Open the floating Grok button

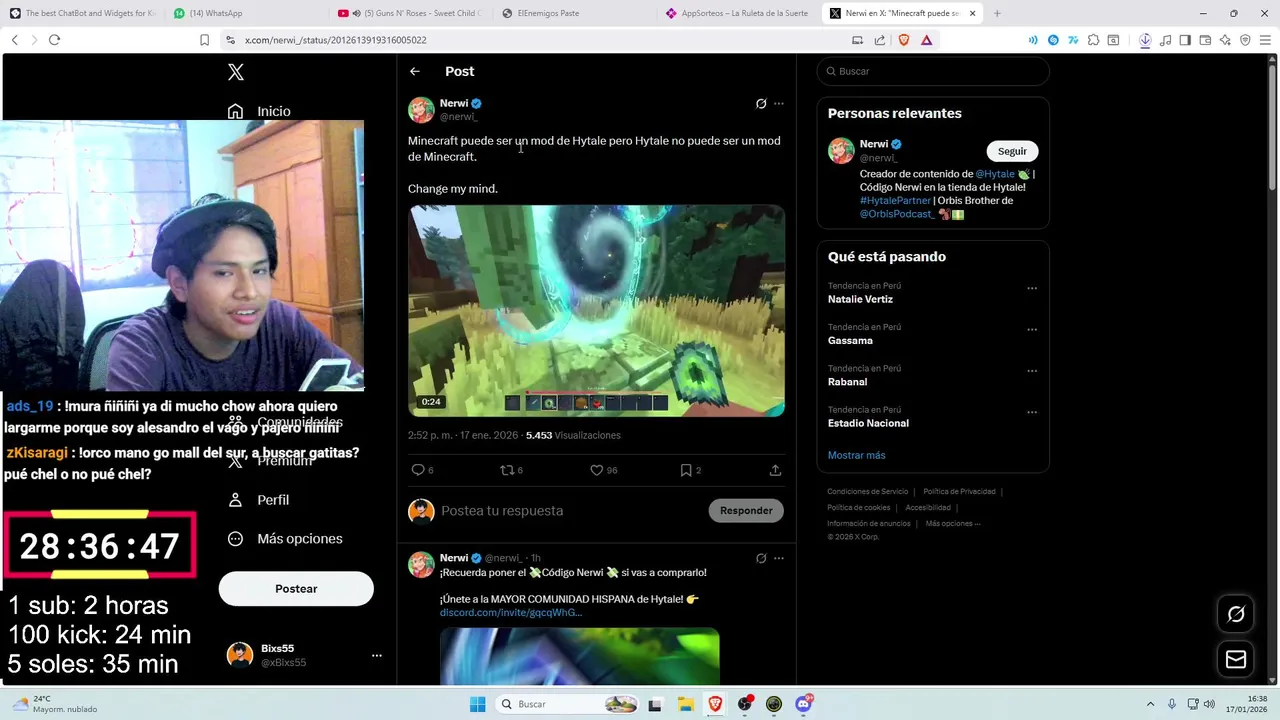[x=1236, y=614]
